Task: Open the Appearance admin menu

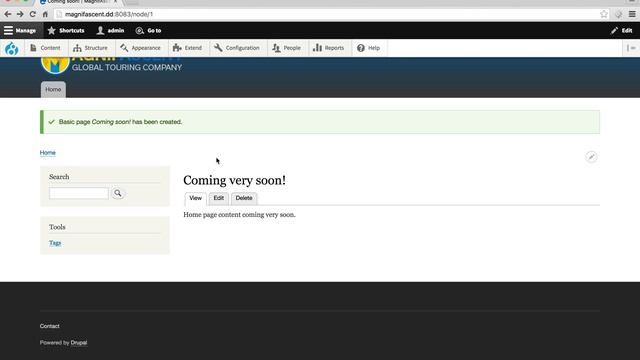Action: (140, 48)
